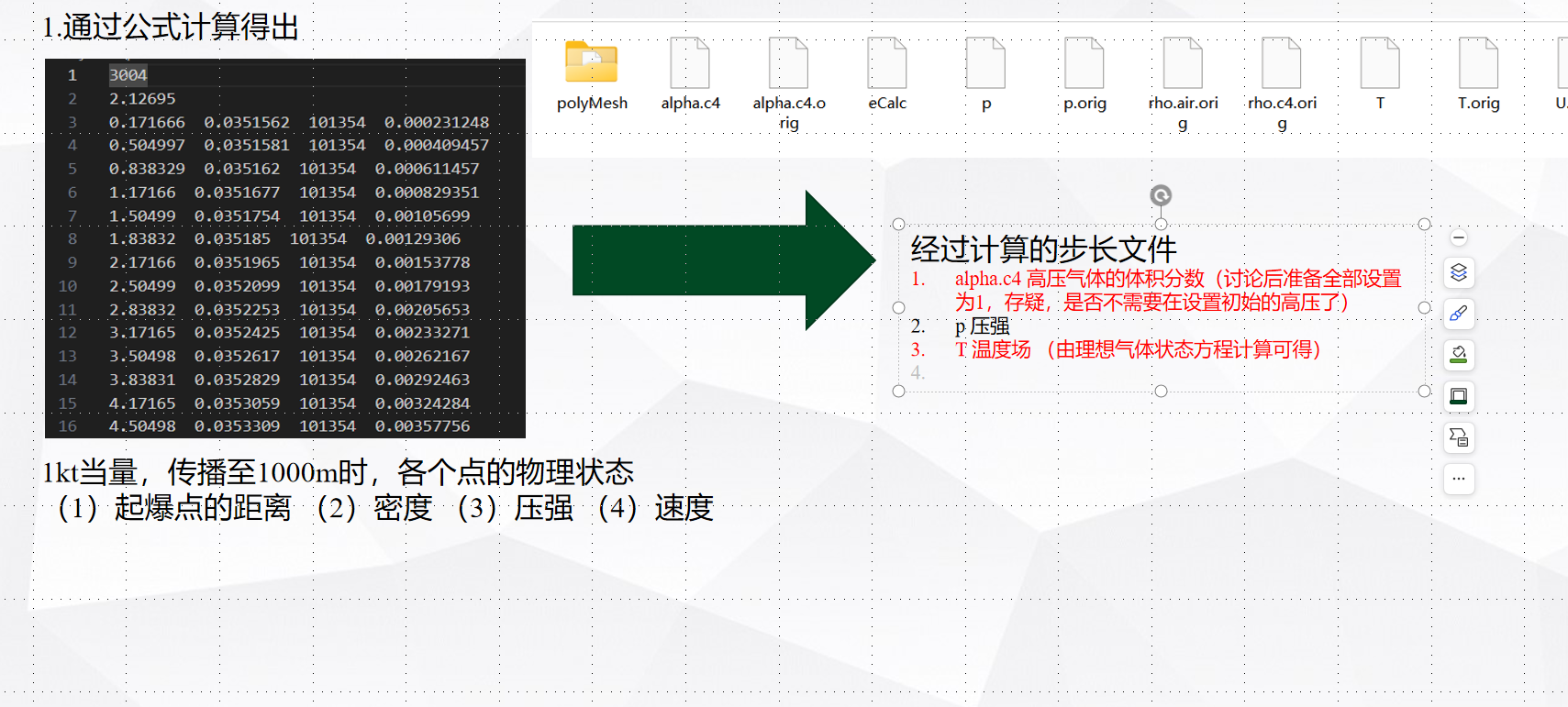1568x707 pixels.
Task: Click the shape text conversion icon
Action: point(1459,437)
